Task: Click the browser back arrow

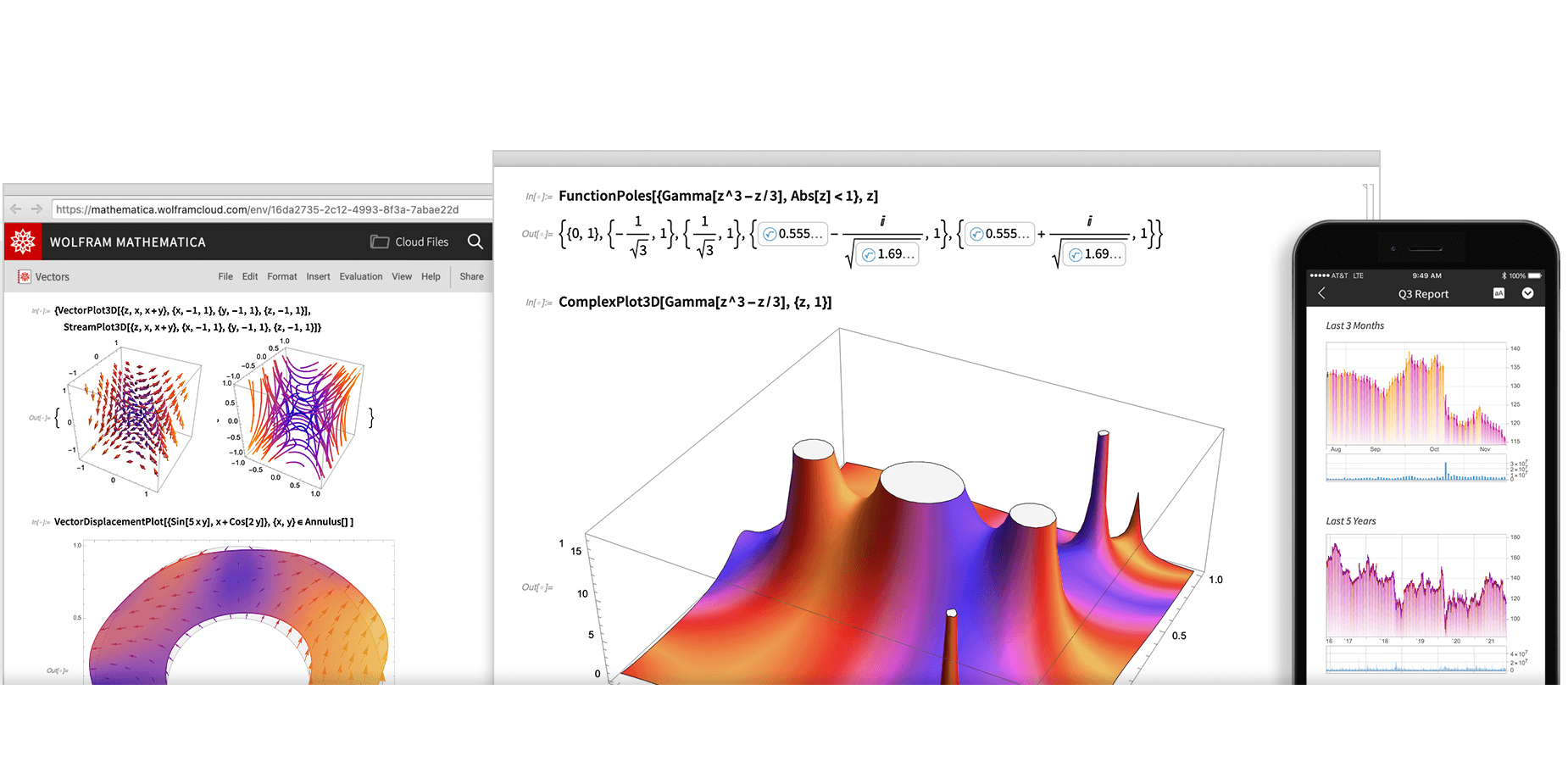Action: coord(15,209)
